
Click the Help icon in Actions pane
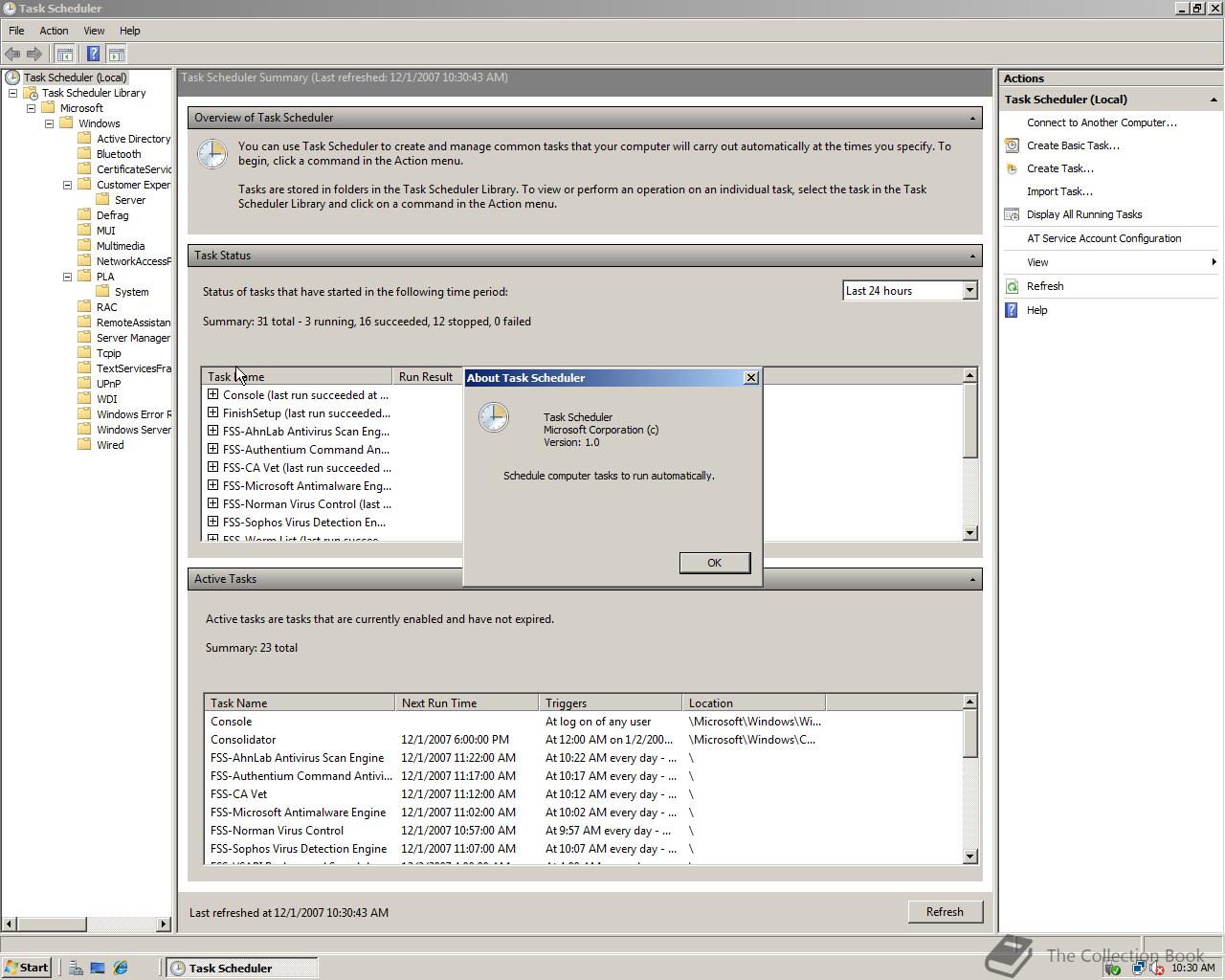tap(1012, 310)
